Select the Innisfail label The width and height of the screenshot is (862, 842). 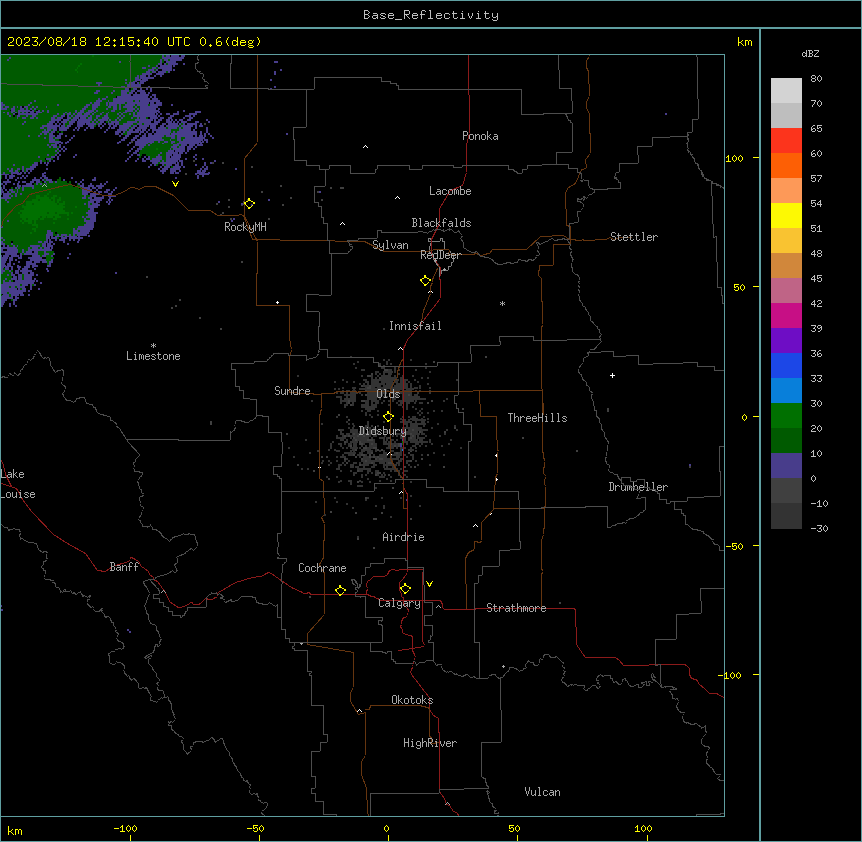415,326
